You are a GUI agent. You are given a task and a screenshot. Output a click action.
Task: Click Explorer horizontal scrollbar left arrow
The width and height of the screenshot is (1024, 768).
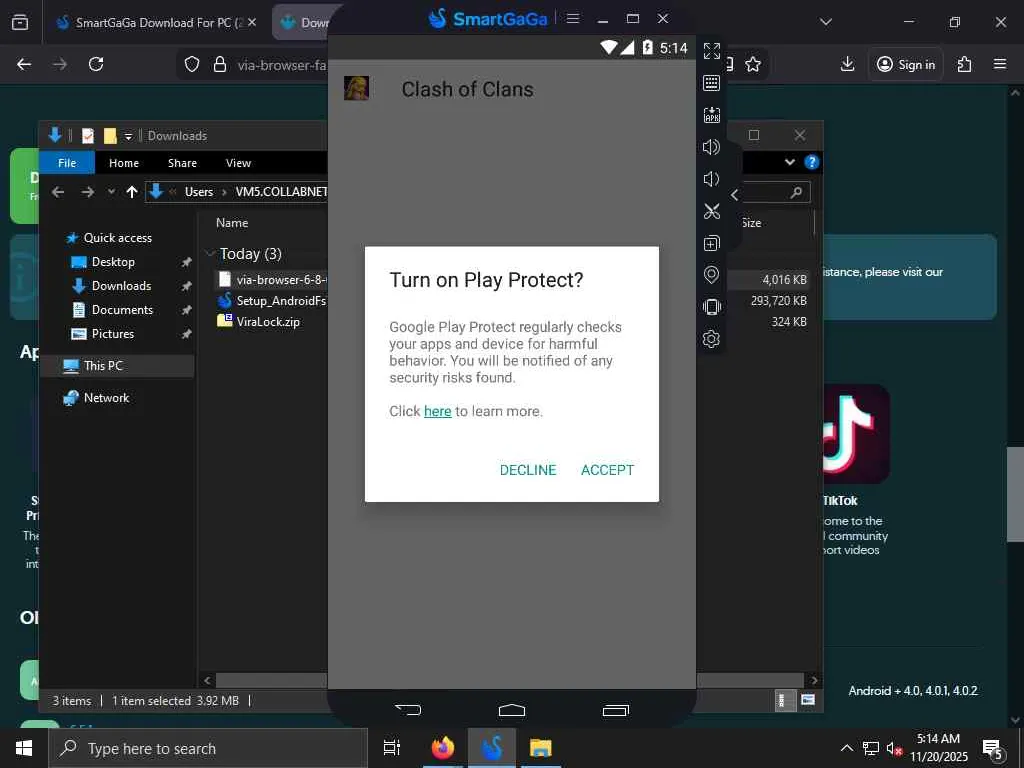click(207, 680)
